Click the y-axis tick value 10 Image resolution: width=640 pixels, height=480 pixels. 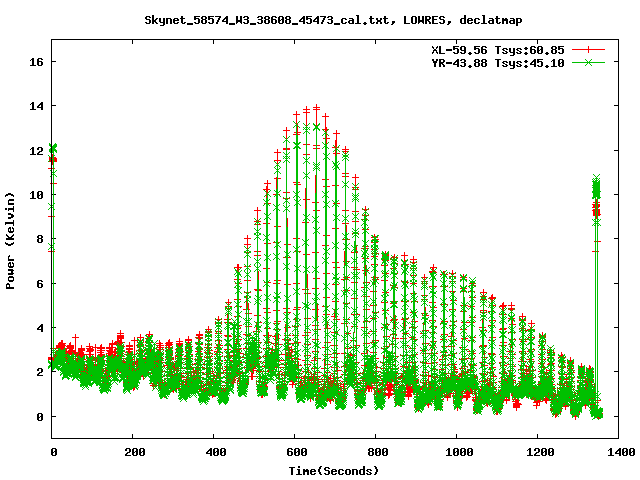(x=36, y=195)
